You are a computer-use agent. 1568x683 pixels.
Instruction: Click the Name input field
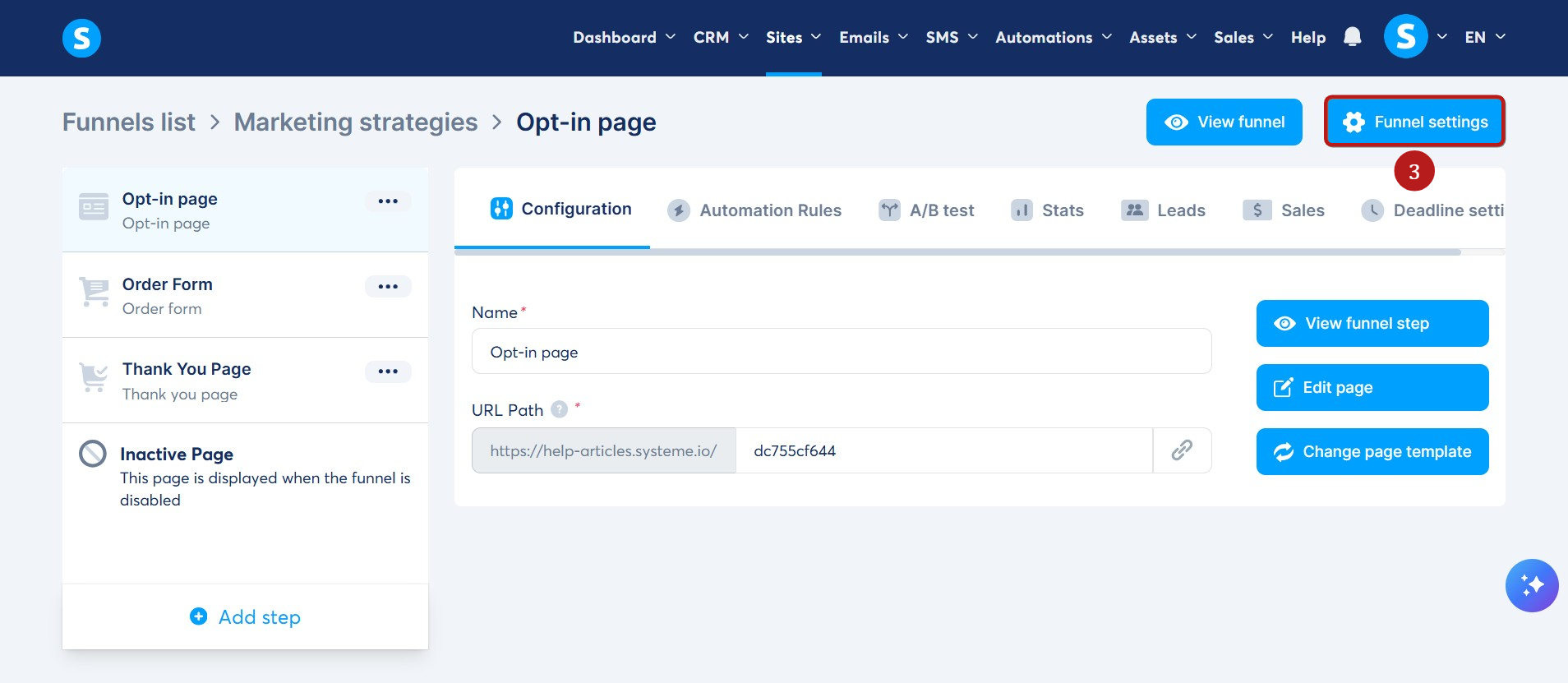pyautogui.click(x=842, y=351)
